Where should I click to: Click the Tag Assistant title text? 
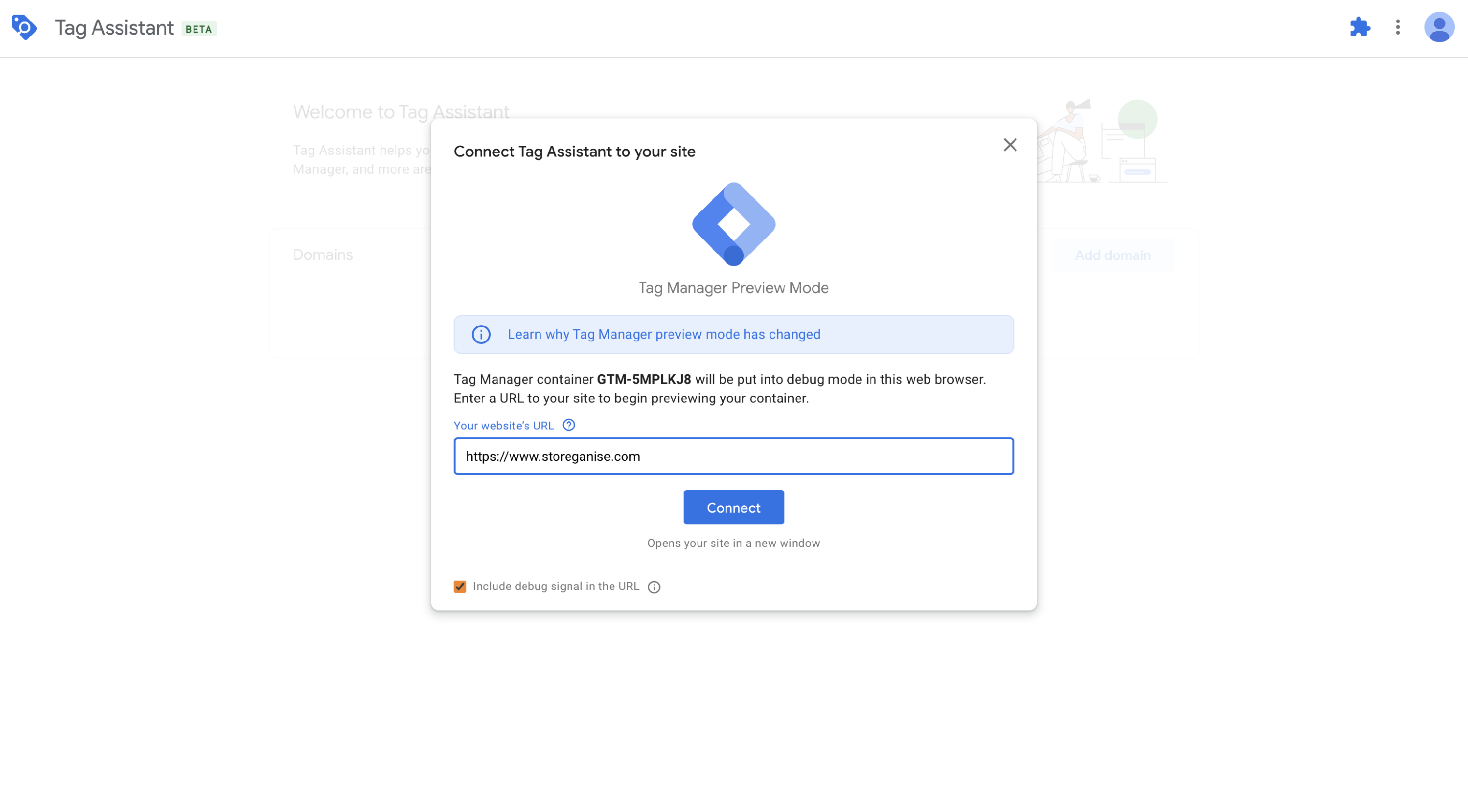click(x=114, y=27)
